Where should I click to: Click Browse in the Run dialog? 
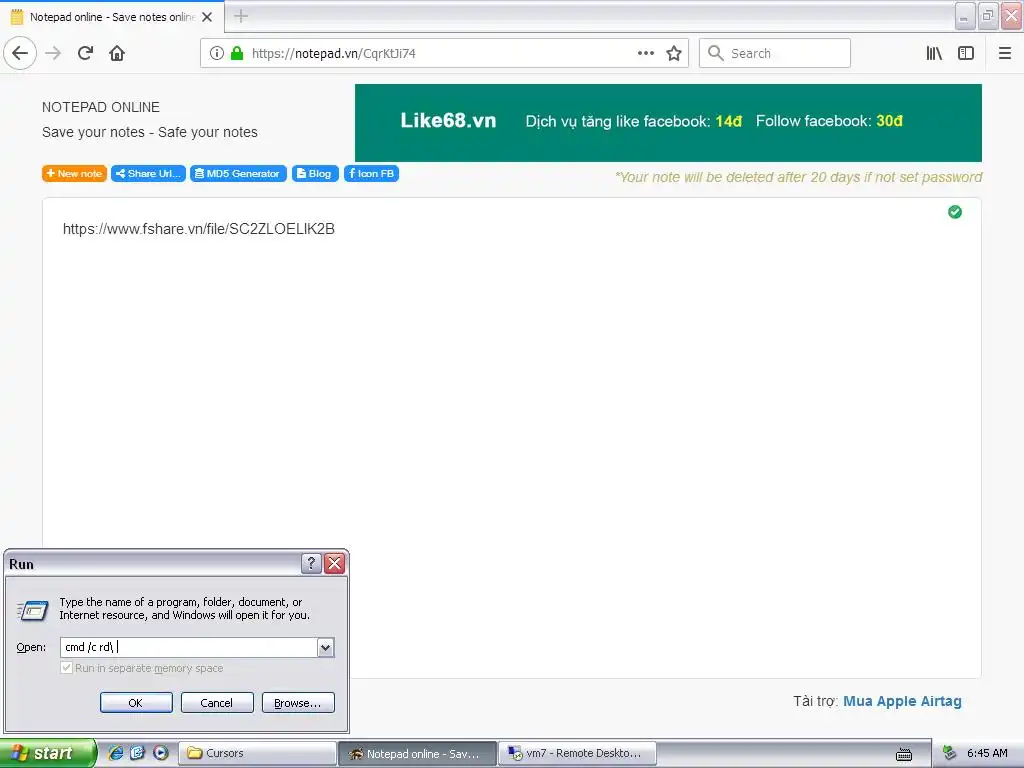pyautogui.click(x=298, y=703)
